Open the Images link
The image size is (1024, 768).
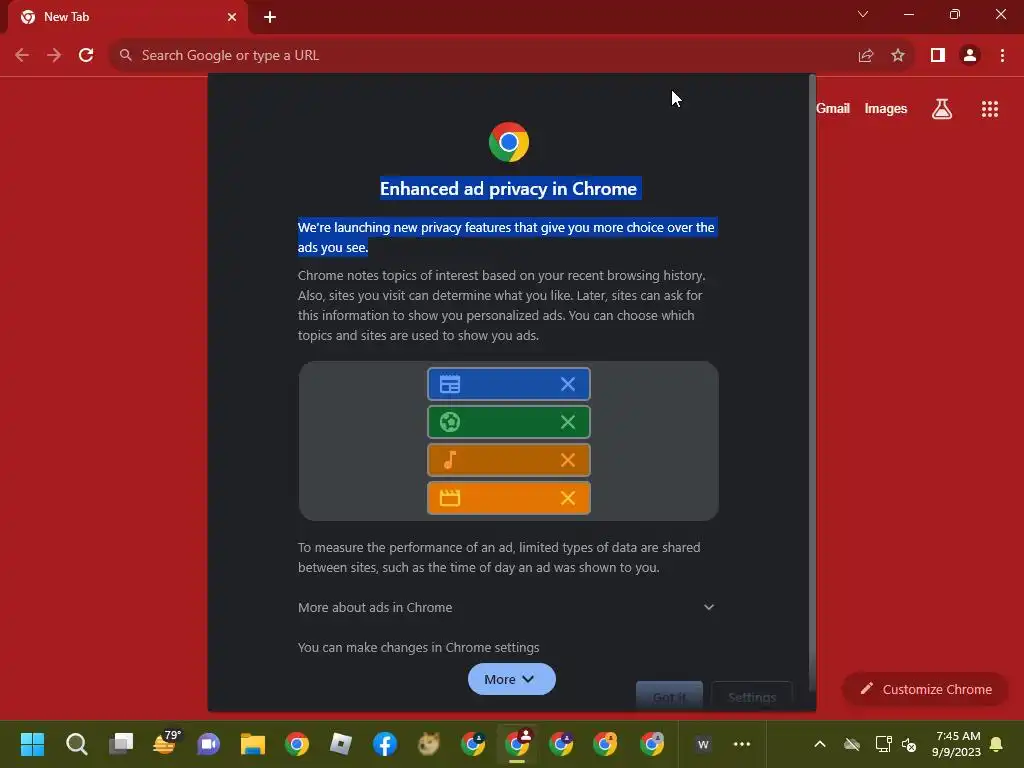tap(886, 108)
